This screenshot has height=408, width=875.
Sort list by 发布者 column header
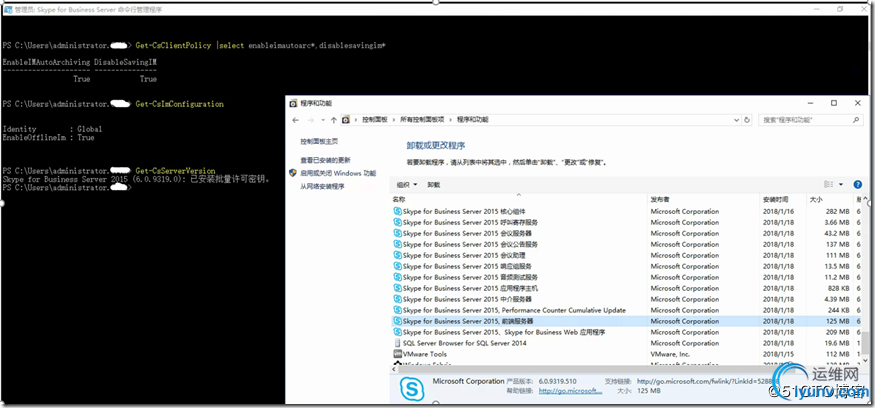[660, 199]
